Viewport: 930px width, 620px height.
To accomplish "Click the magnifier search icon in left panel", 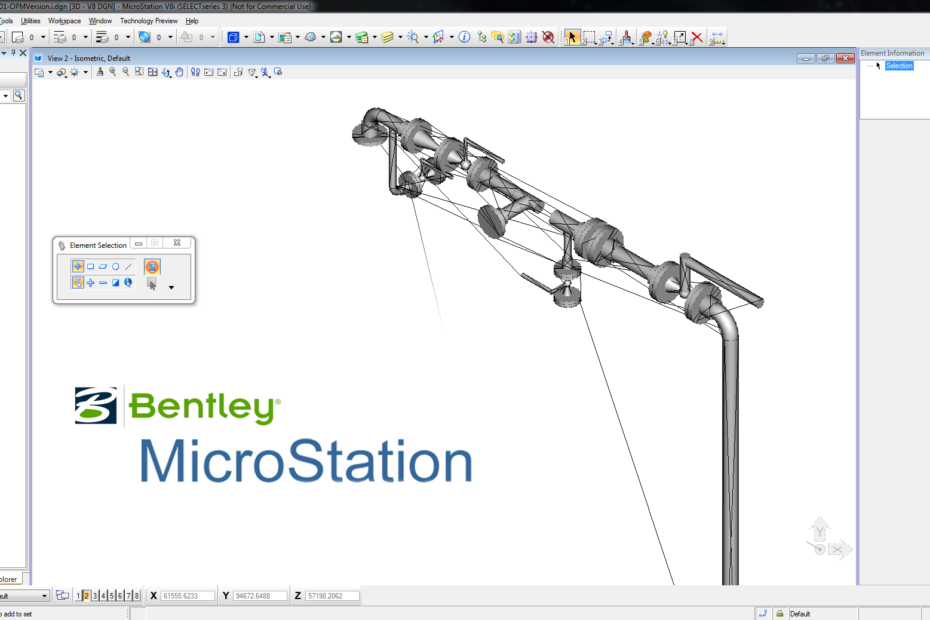I will [x=18, y=96].
